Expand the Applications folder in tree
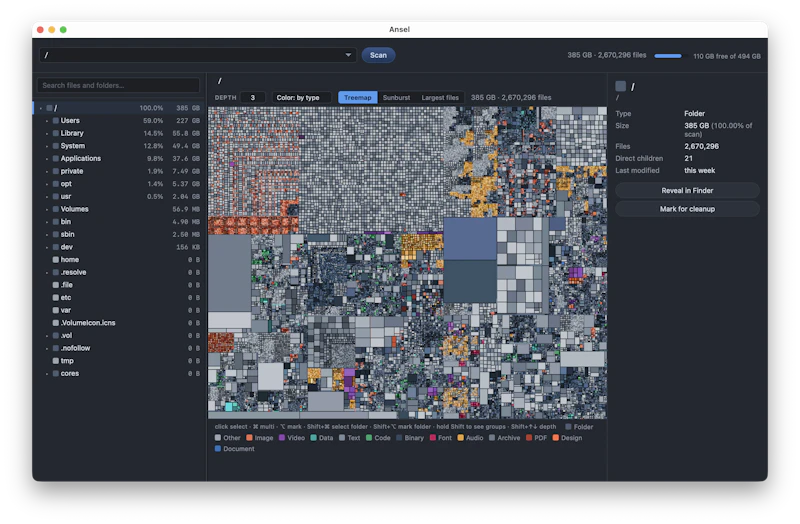 pyautogui.click(x=47, y=159)
